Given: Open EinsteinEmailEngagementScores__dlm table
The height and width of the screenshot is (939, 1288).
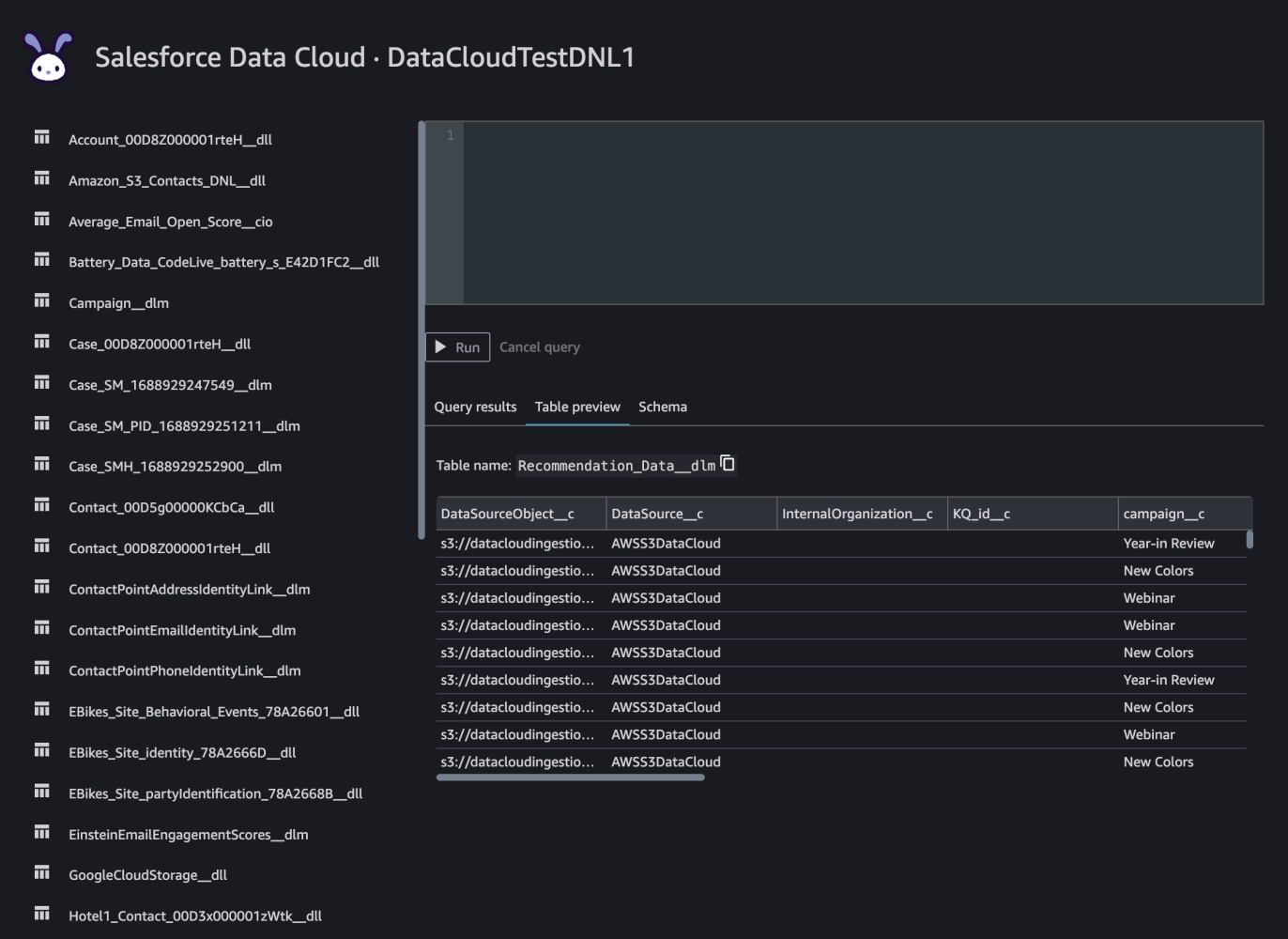Looking at the screenshot, I should click(189, 835).
